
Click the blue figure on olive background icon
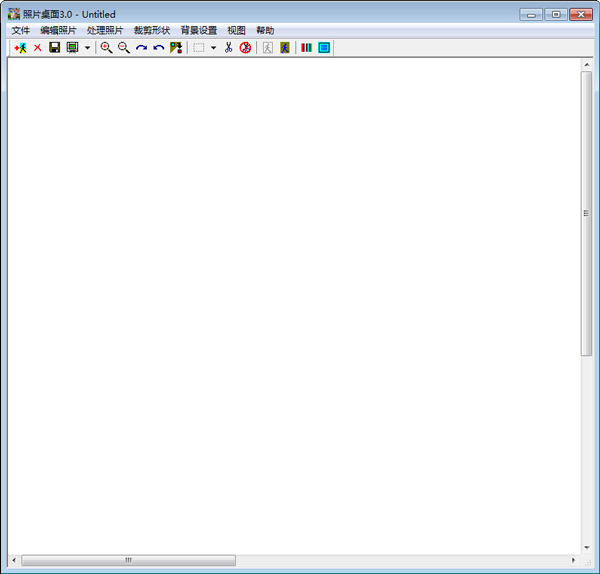click(285, 48)
